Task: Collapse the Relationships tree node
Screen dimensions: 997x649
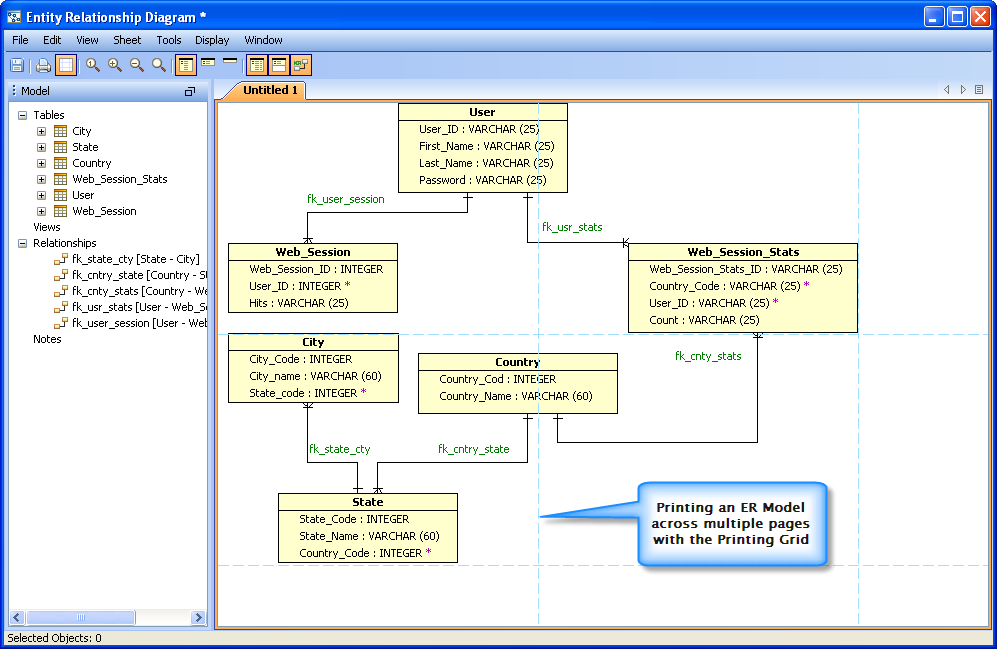Action: [x=22, y=243]
